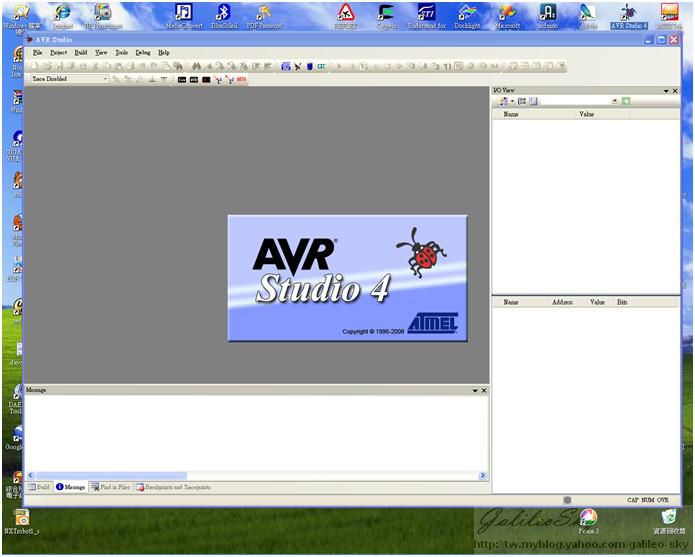Click the first red branch trace icon

pyautogui.click(x=218, y=80)
